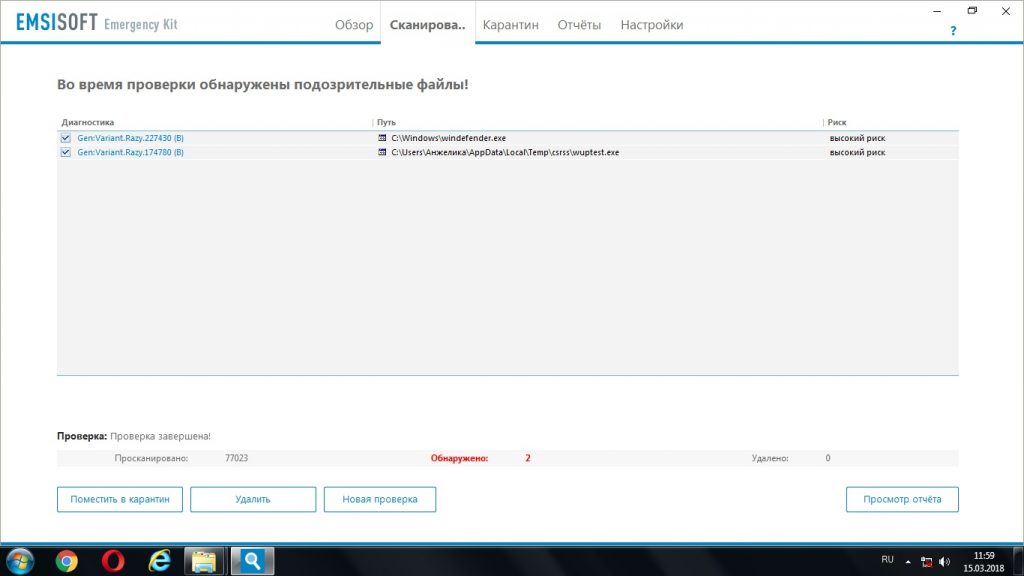Screen dimensions: 1024x576
Task: Open the Карантин tab
Action: (511, 25)
